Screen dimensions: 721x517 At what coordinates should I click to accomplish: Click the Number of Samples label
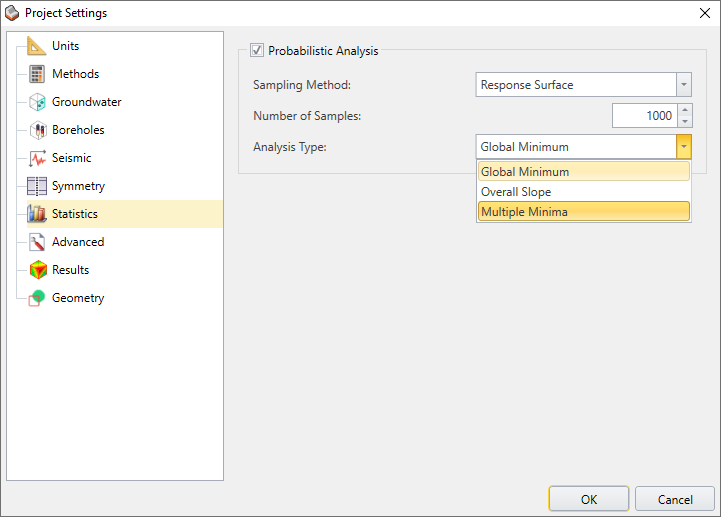tap(307, 116)
